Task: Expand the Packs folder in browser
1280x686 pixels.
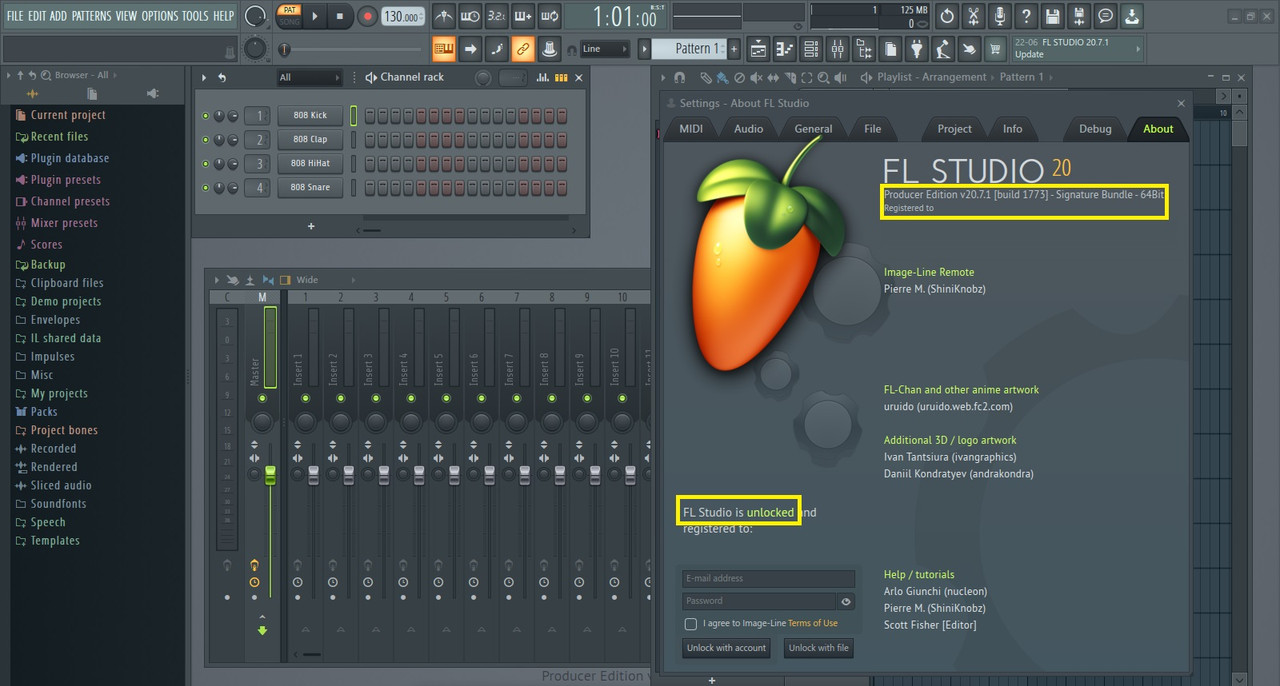Action: click(44, 412)
